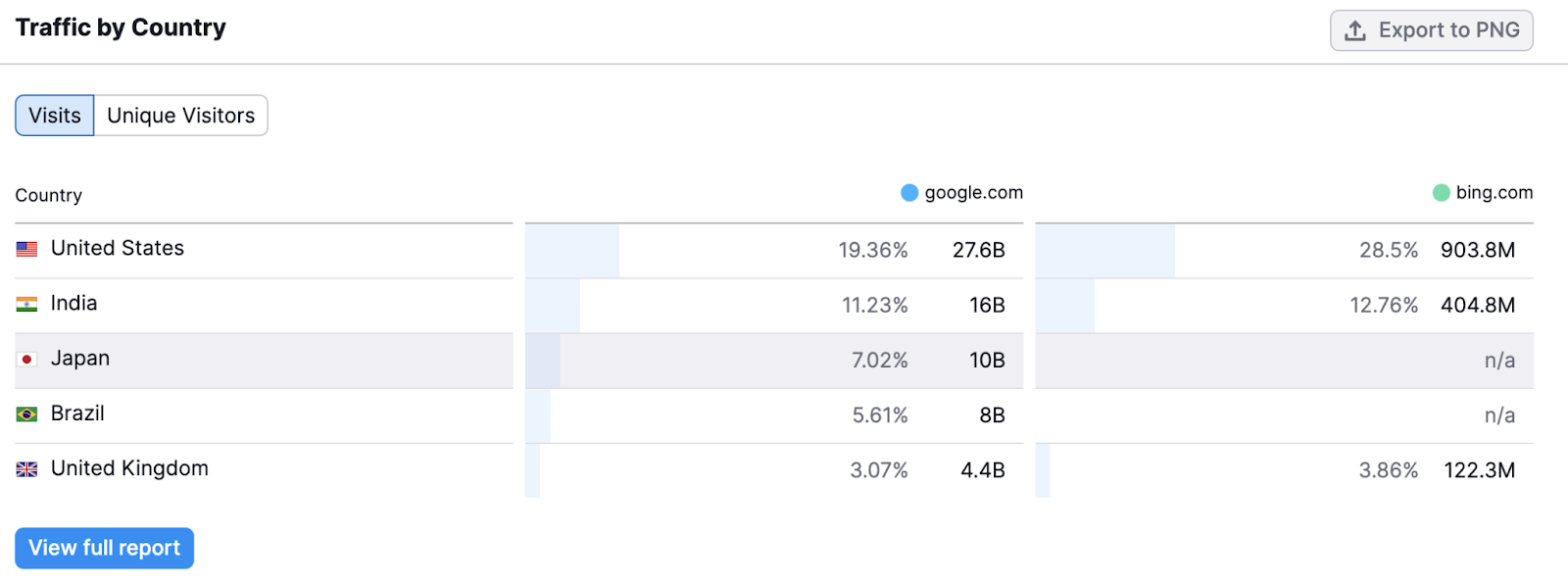Open the View full report page
This screenshot has width=1568, height=585.
(x=103, y=548)
